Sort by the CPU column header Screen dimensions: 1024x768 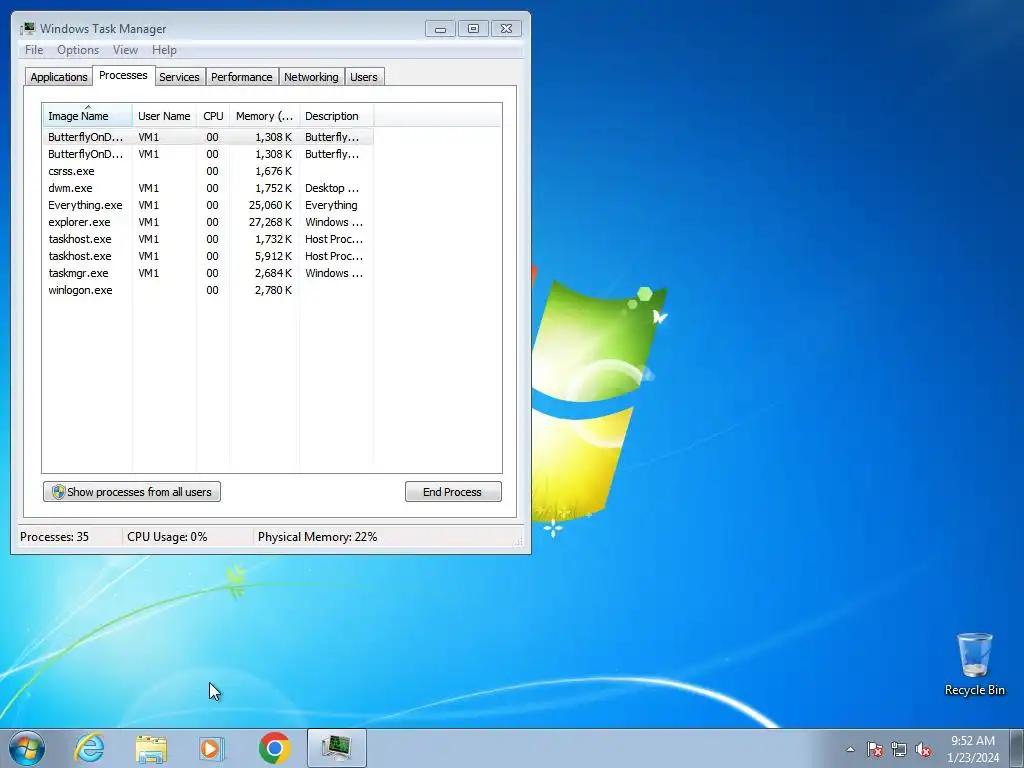point(213,116)
